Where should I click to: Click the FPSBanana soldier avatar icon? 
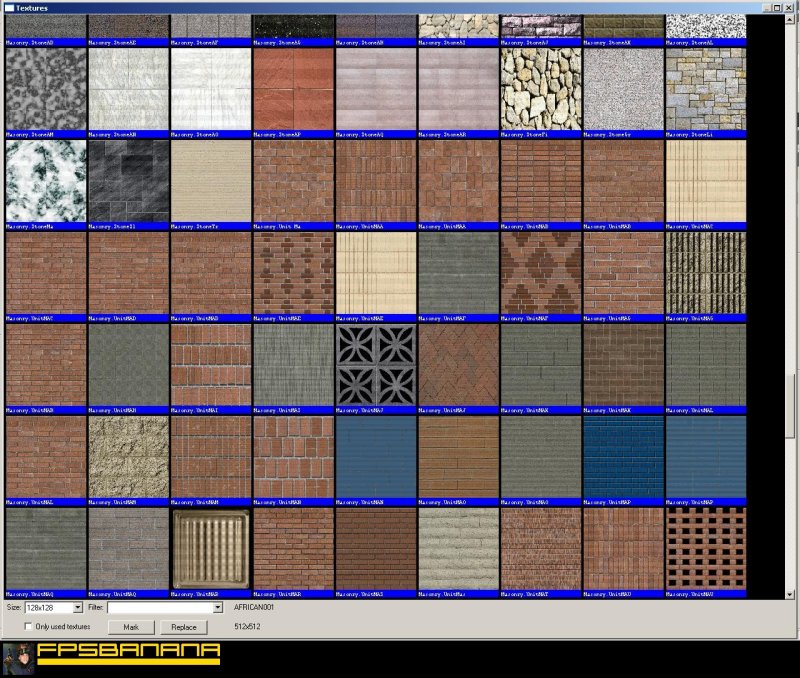17,657
